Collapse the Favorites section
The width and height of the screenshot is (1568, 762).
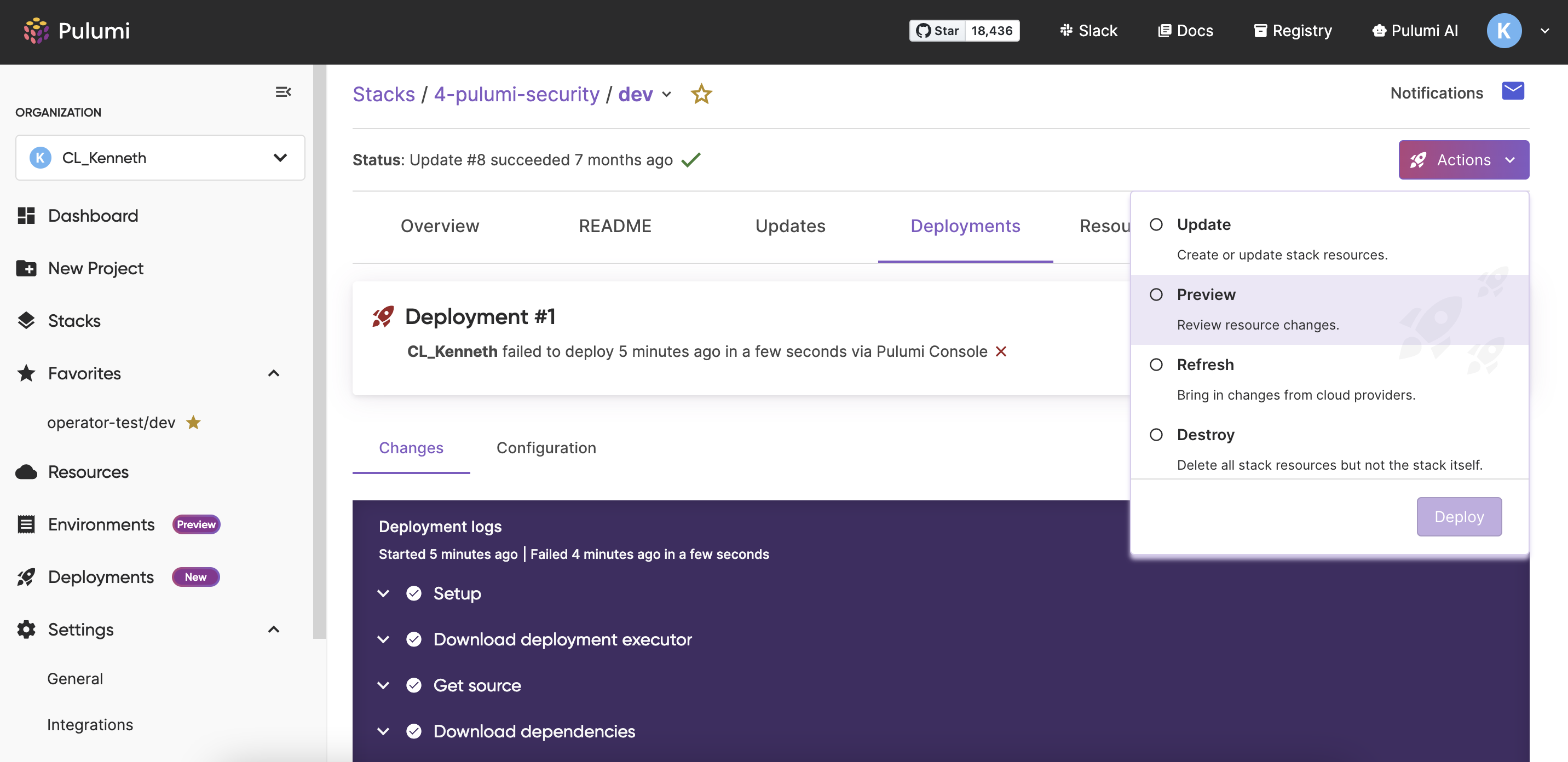pyautogui.click(x=274, y=373)
